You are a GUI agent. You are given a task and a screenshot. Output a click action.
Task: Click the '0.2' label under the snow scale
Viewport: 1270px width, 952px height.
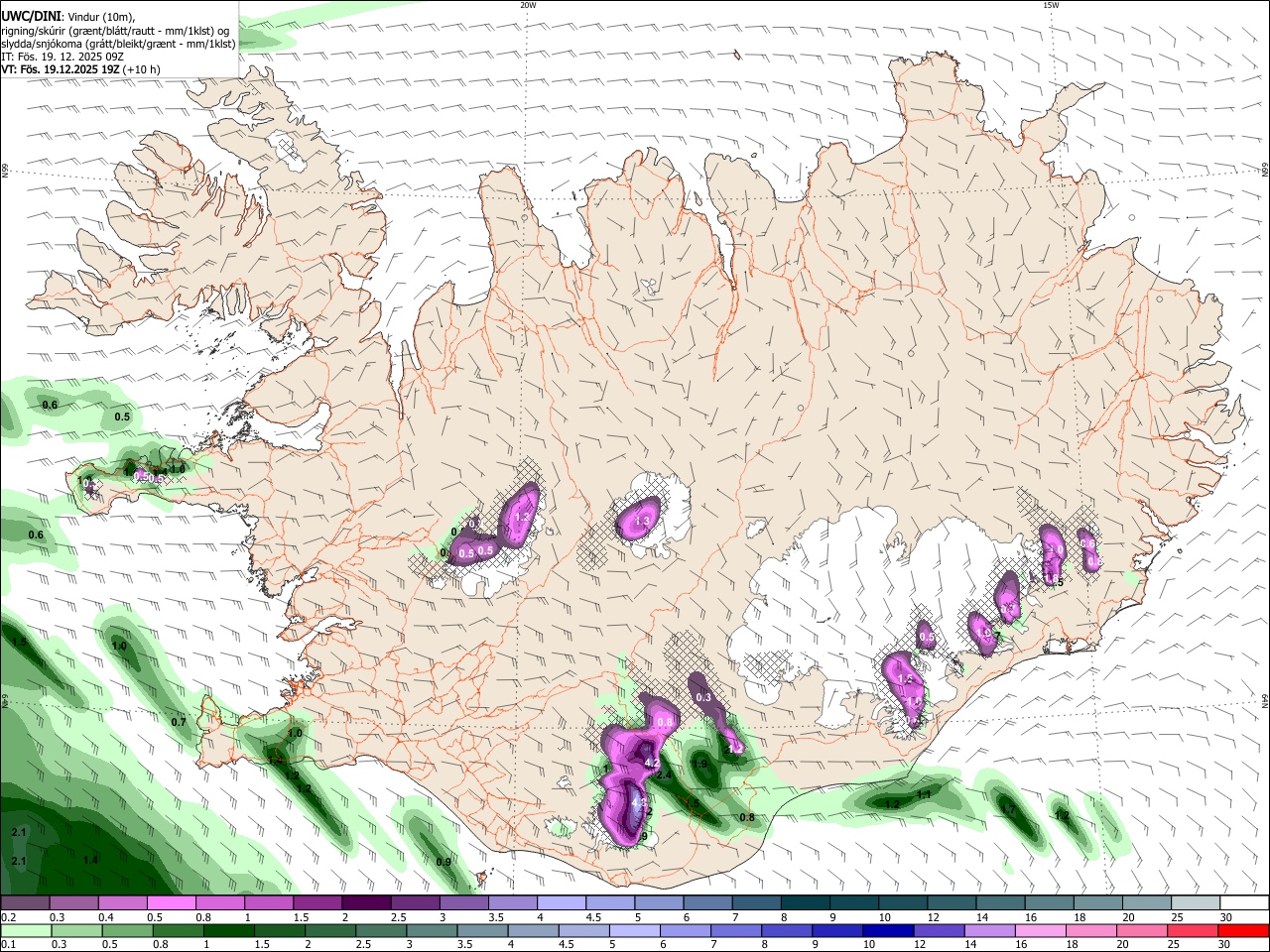(7, 917)
